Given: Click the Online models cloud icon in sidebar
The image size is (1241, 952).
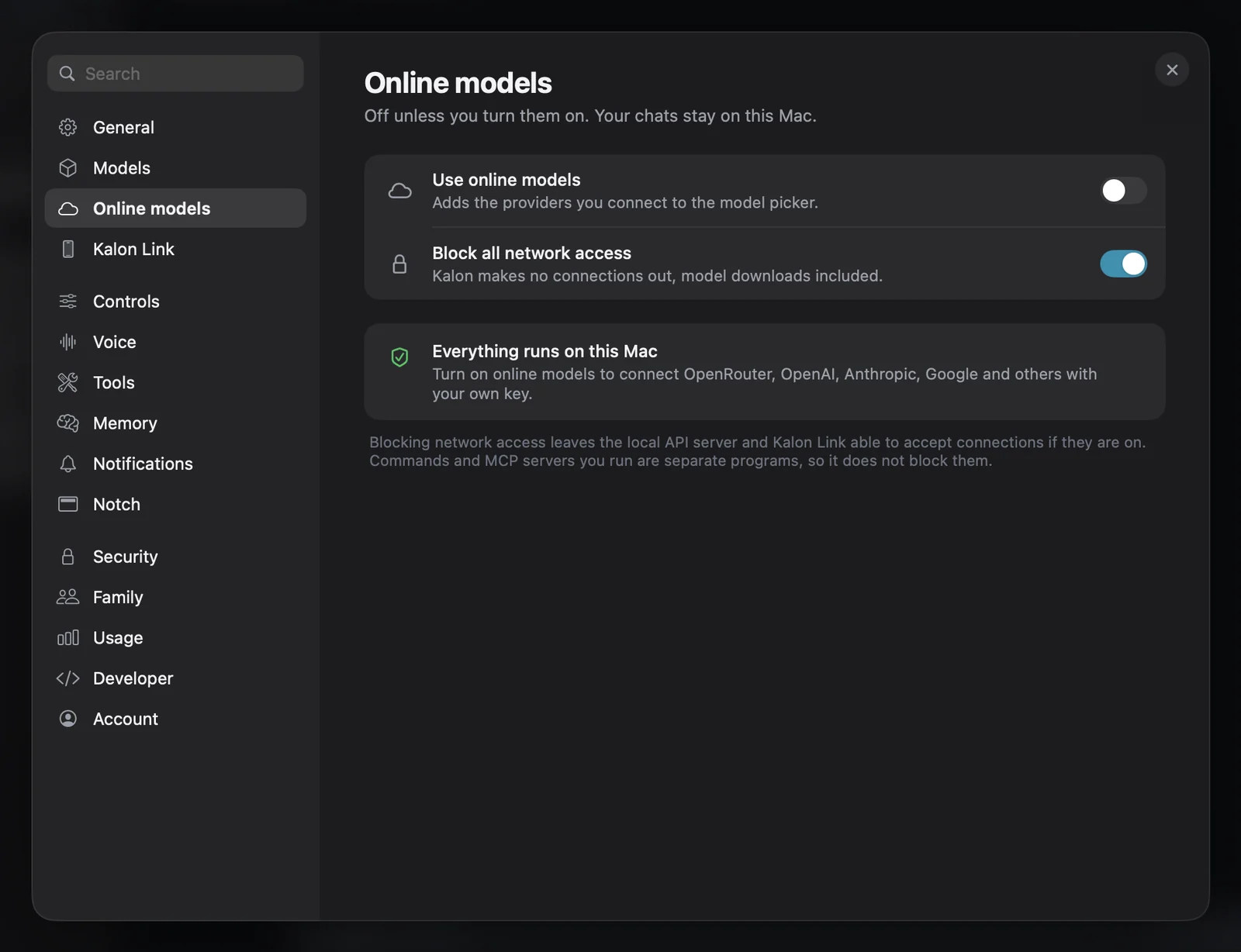Looking at the screenshot, I should (x=68, y=209).
